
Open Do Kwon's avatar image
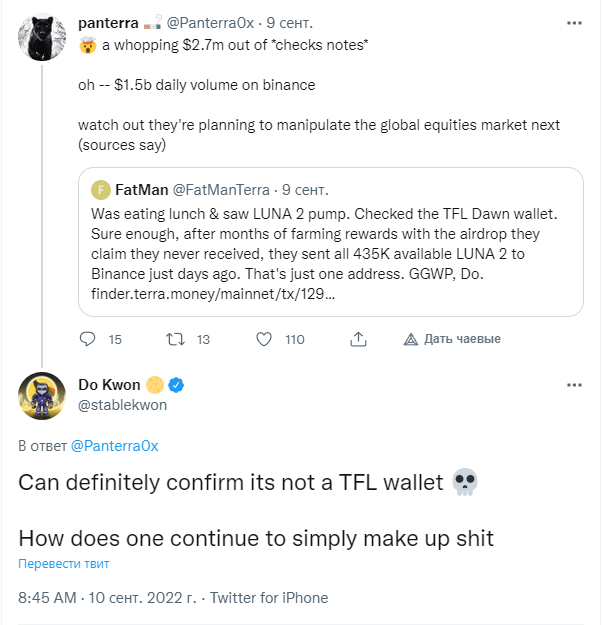42,396
